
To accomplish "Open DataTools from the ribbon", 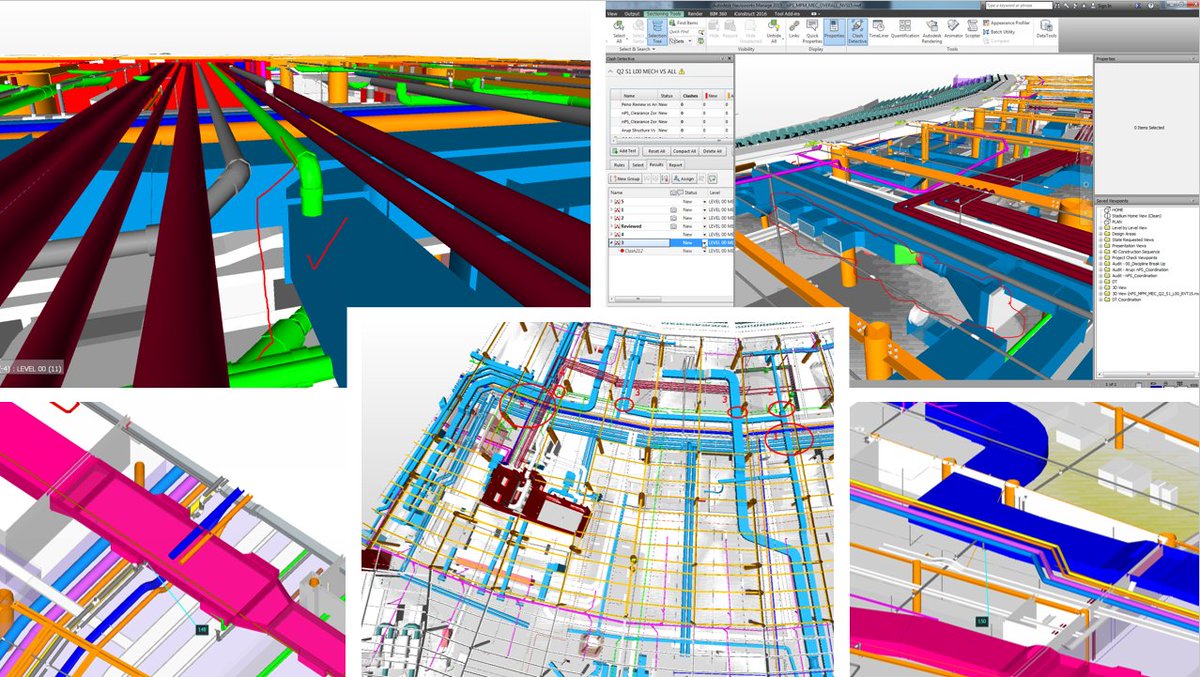I will coord(1047,30).
